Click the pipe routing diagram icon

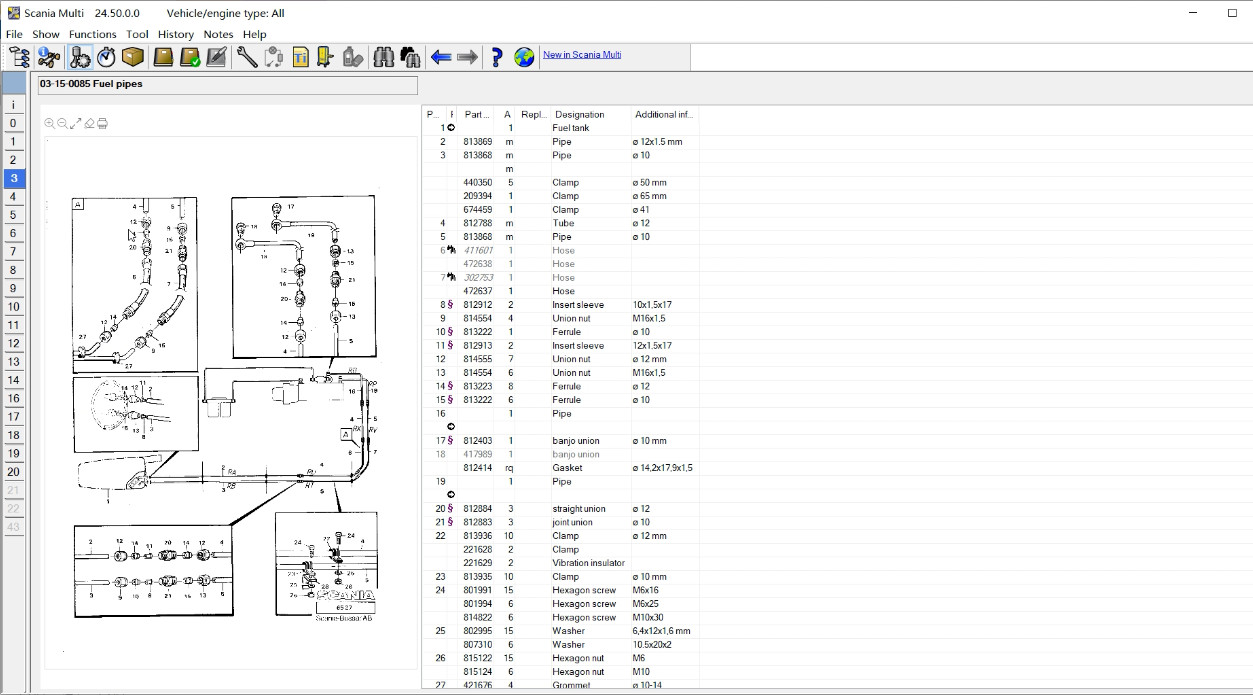[273, 57]
